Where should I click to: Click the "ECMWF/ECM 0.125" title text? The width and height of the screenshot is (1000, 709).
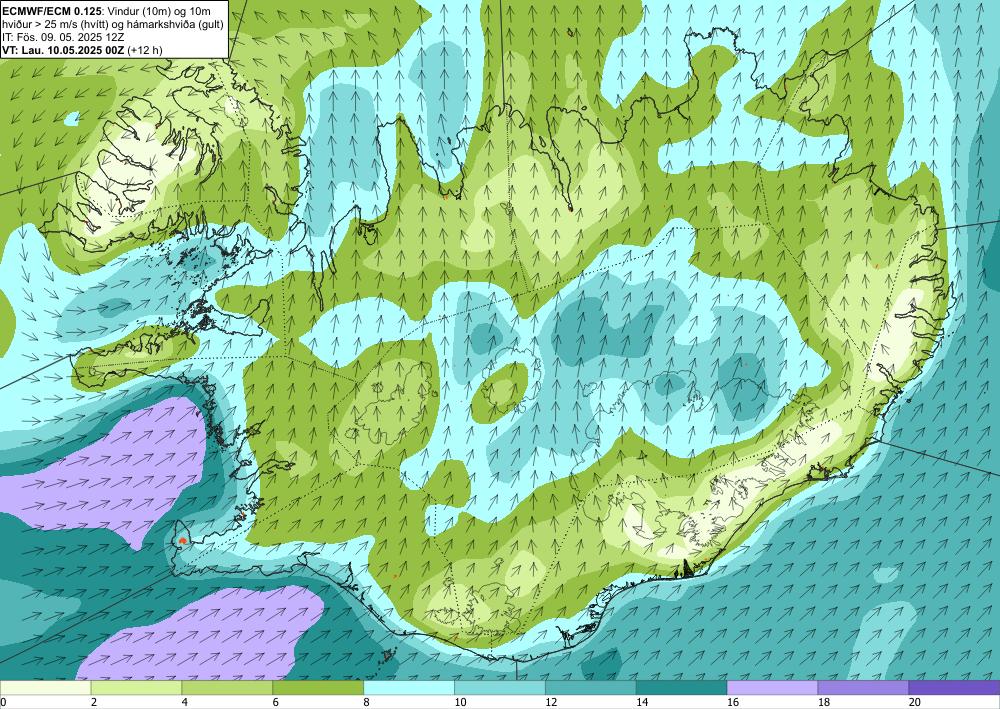50,11
